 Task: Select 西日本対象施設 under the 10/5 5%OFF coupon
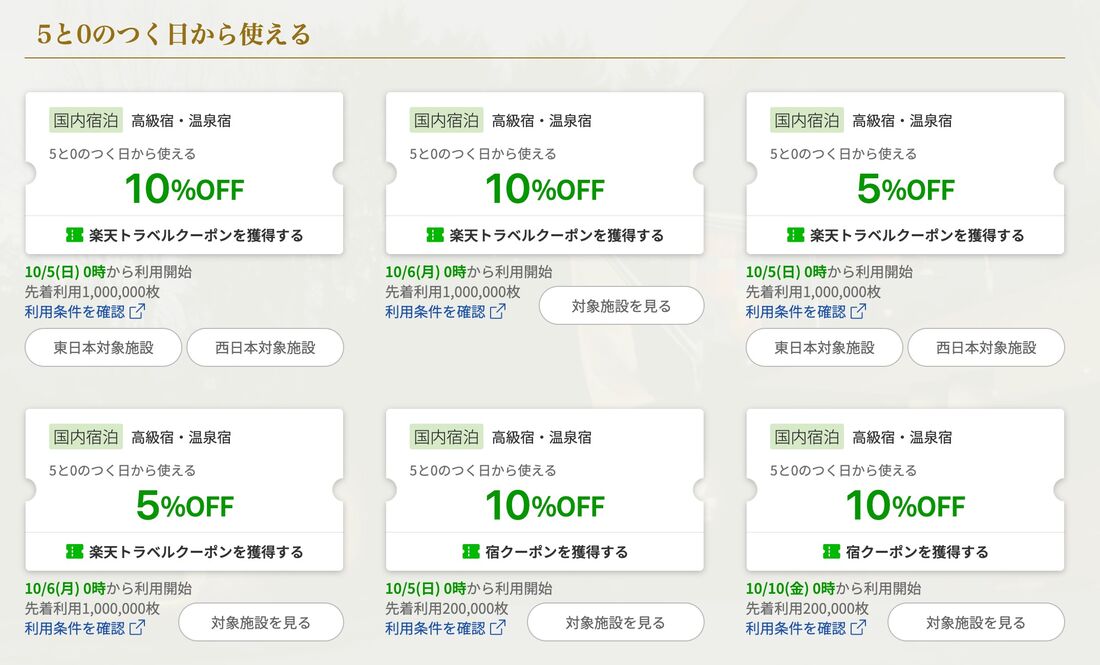pos(986,348)
